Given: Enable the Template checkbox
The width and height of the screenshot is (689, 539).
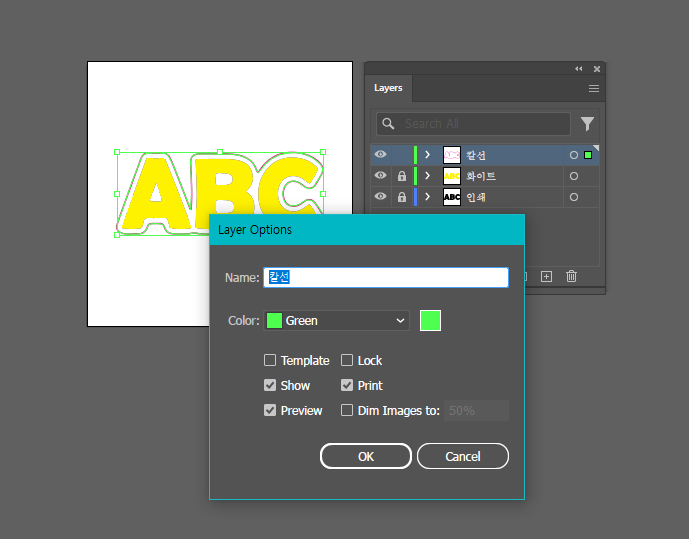Looking at the screenshot, I should coord(270,360).
